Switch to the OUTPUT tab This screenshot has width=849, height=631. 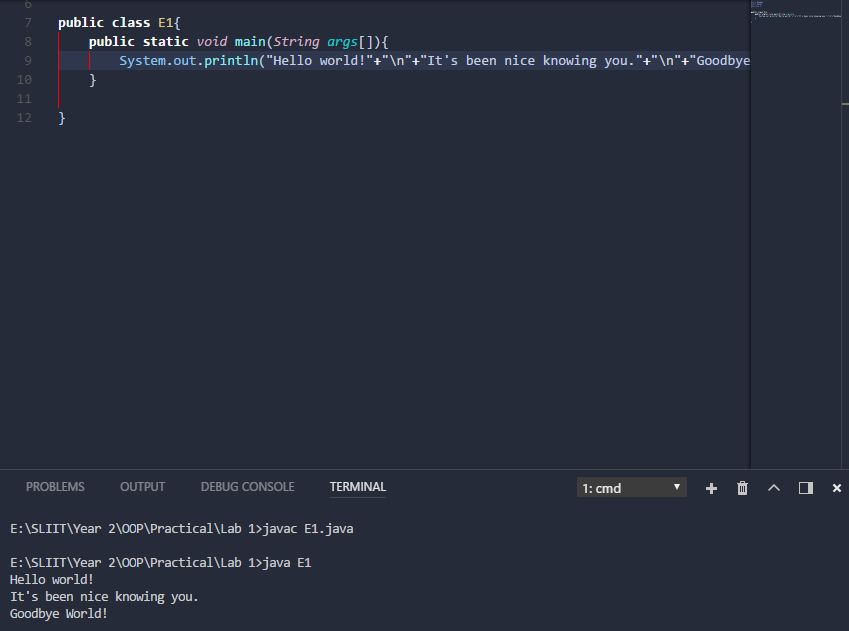point(142,487)
